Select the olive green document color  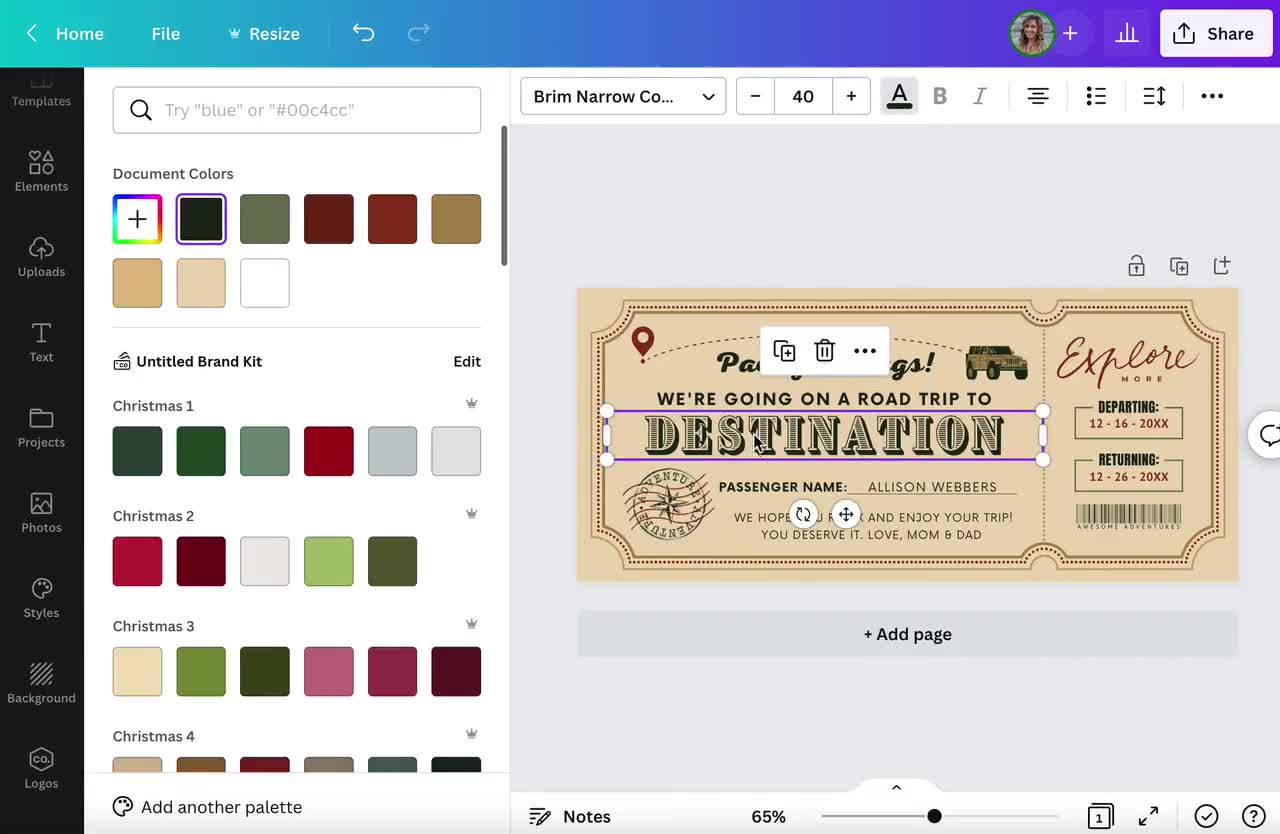[265, 219]
